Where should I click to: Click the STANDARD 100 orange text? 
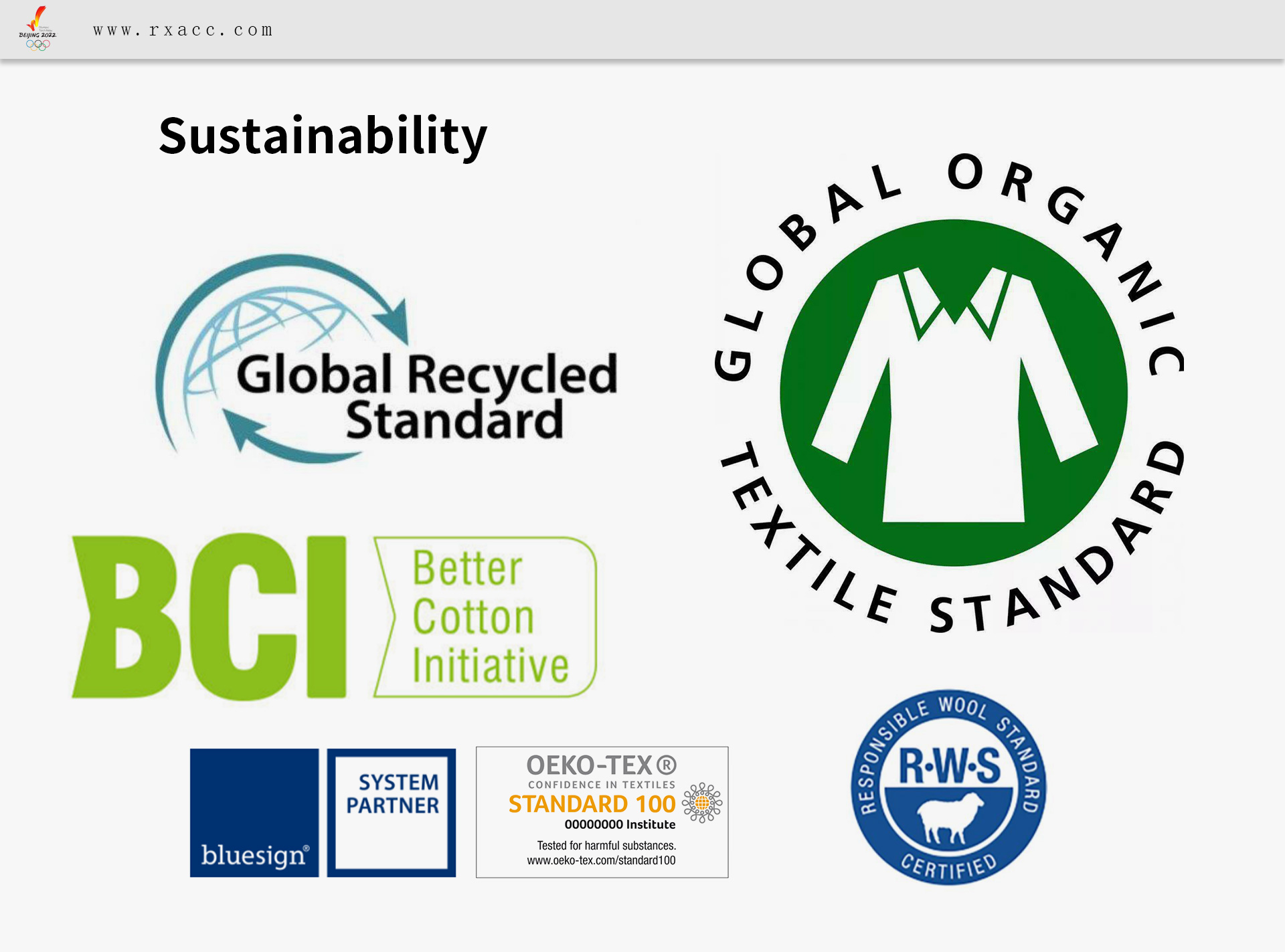(x=592, y=803)
